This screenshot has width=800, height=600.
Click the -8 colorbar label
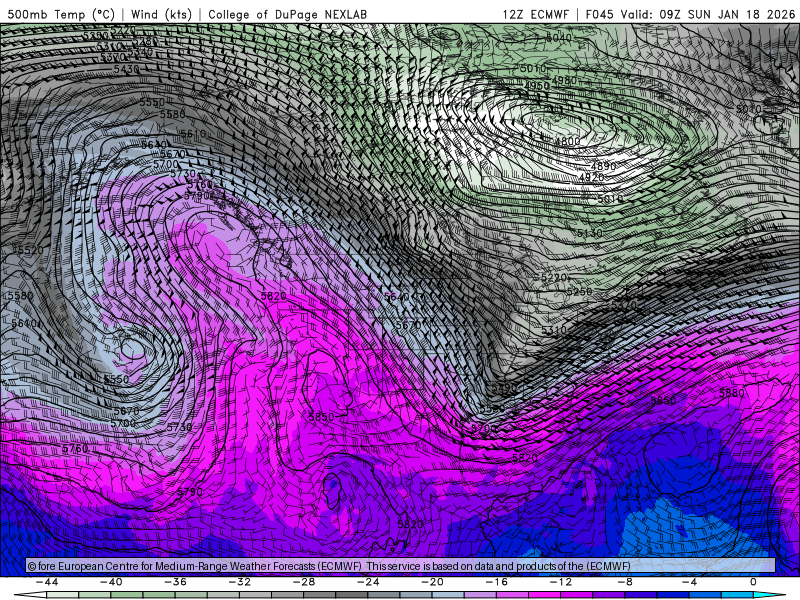point(626,582)
